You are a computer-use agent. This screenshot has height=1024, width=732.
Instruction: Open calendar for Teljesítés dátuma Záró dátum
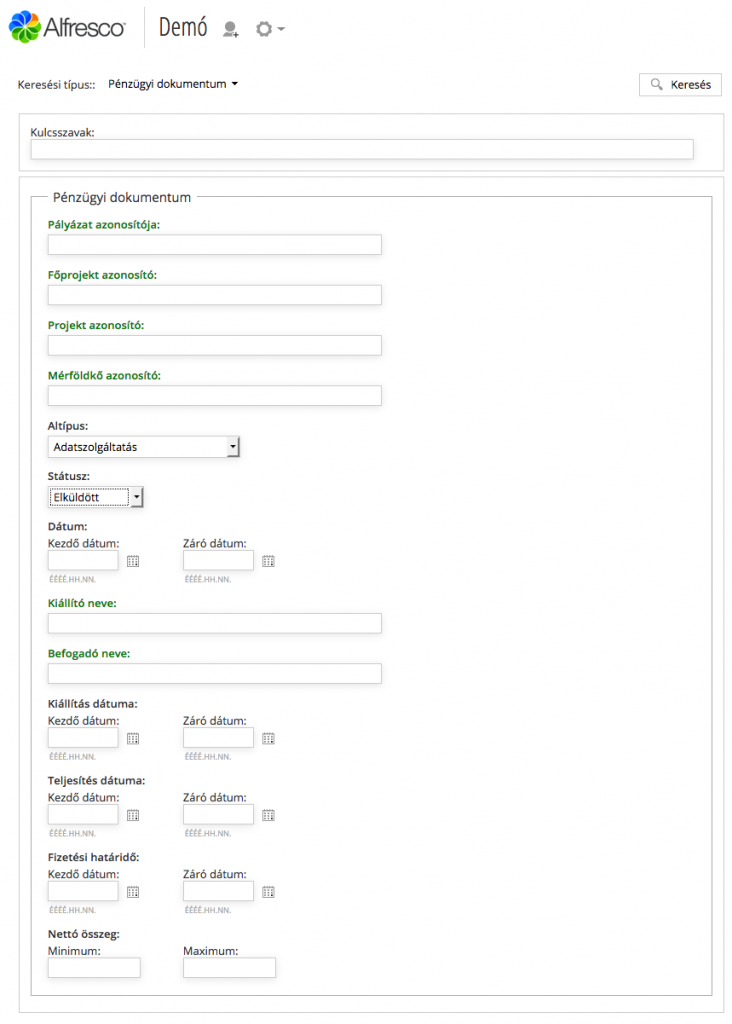click(268, 815)
